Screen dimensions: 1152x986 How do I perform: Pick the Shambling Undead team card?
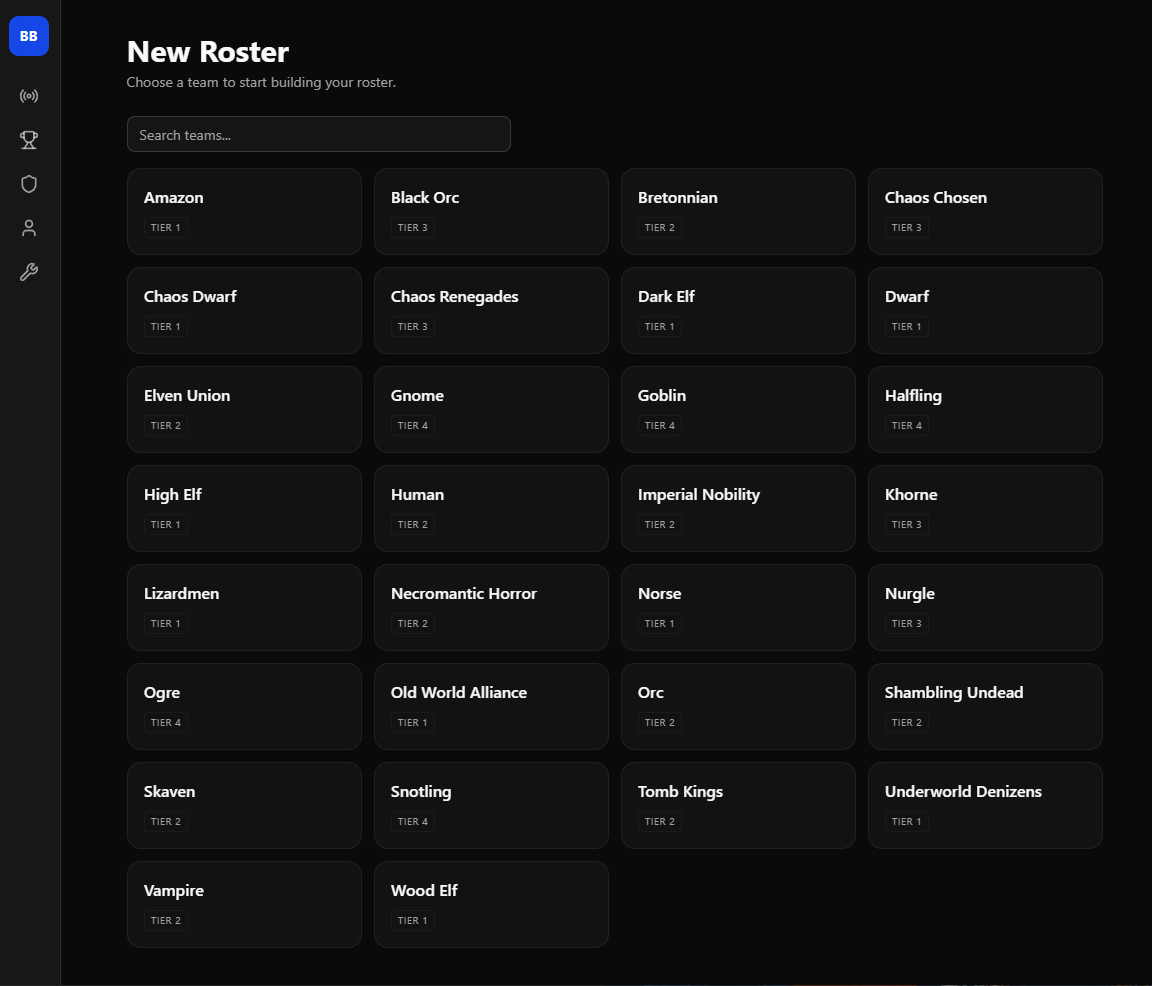pos(985,706)
